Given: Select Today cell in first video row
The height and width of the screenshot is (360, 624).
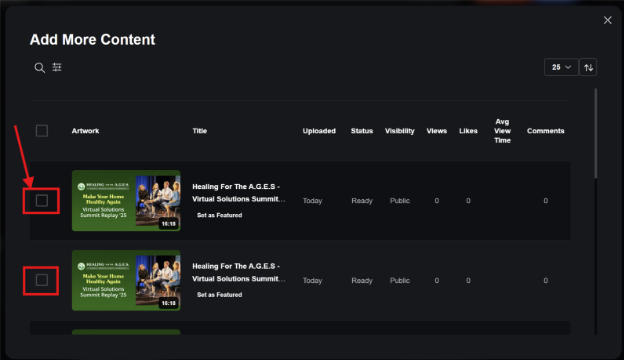Looking at the screenshot, I should (312, 201).
